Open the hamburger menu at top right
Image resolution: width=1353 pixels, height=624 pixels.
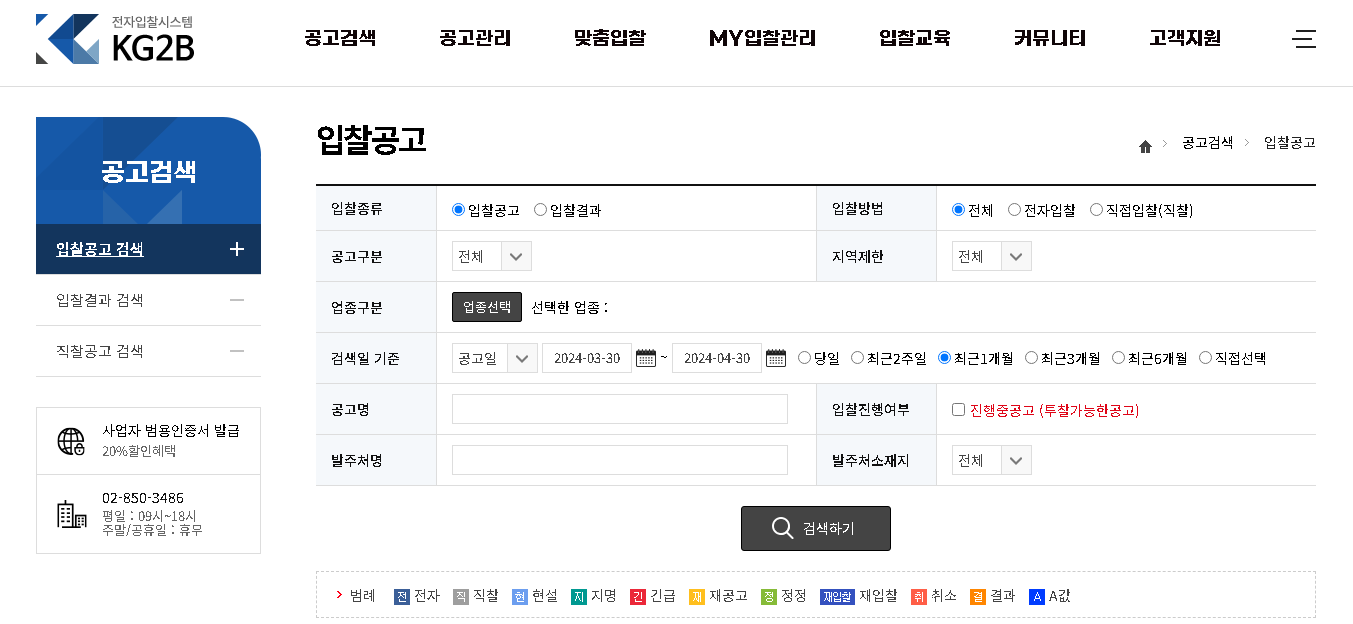(1304, 40)
